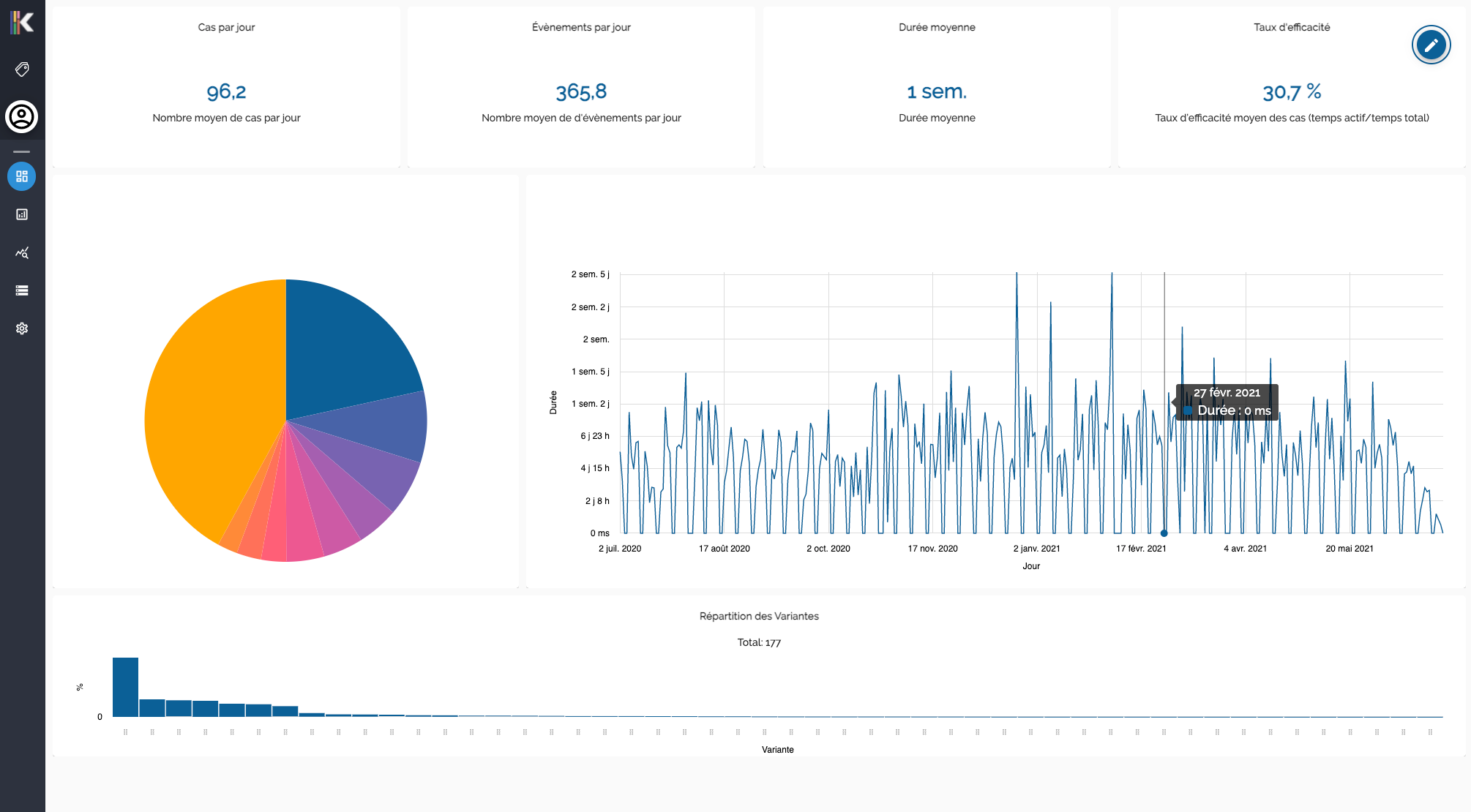This screenshot has width=1471, height=812.
Task: Click the '17 nov. 2020' axis label
Action: tap(933, 549)
